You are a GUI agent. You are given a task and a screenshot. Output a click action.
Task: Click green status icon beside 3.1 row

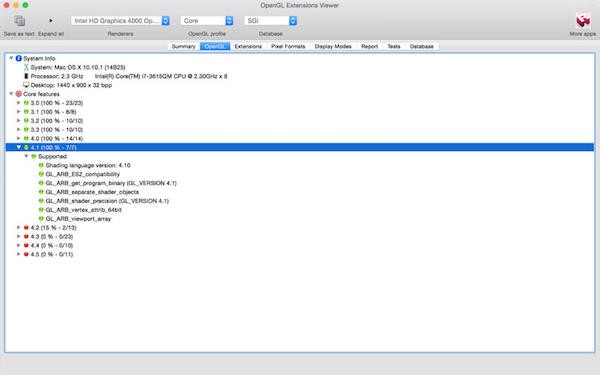26,112
